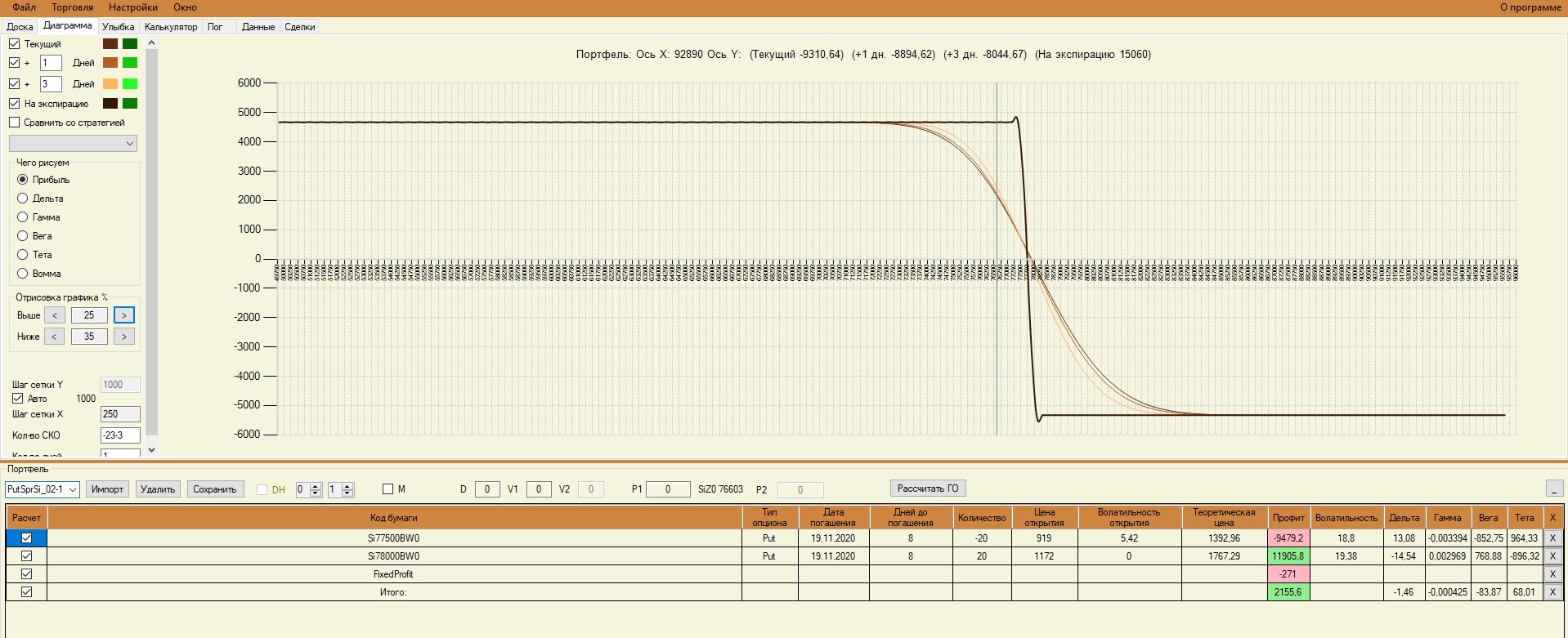
Task: Collapse portfolio panel with underscore button
Action: click(1554, 489)
